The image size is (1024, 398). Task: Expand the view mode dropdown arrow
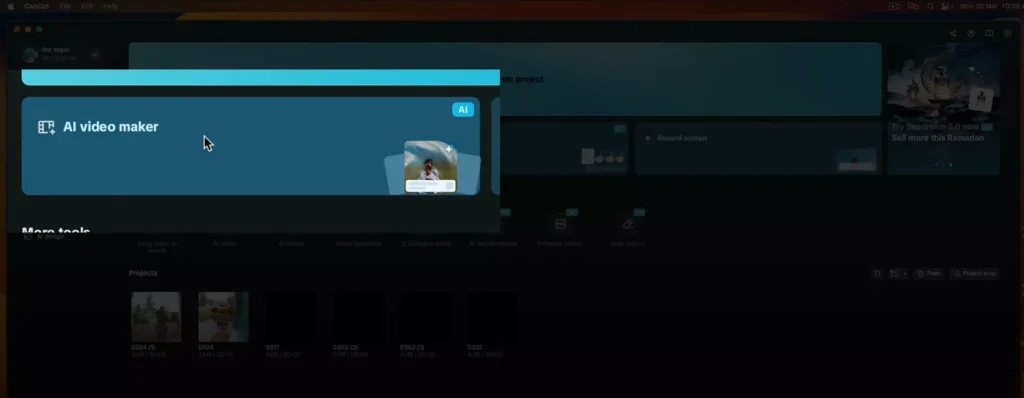coord(904,273)
